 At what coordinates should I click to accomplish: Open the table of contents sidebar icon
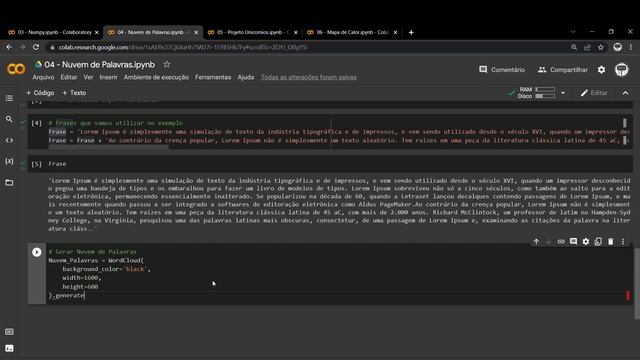(9, 98)
